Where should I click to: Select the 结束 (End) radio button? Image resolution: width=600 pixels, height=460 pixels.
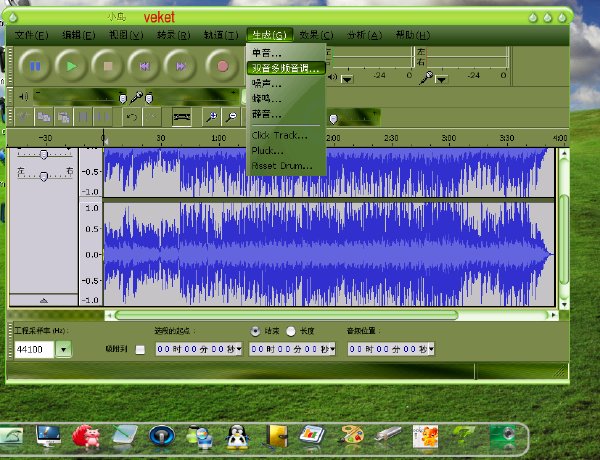[x=255, y=331]
